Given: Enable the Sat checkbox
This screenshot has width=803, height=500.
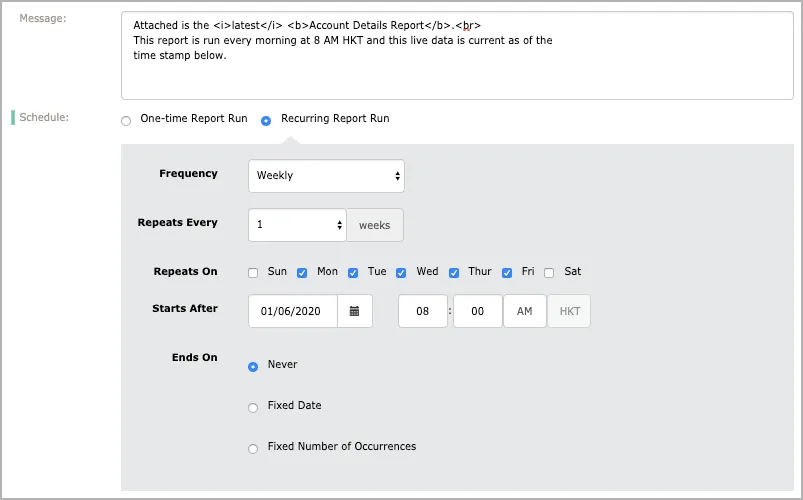Looking at the screenshot, I should pos(549,273).
